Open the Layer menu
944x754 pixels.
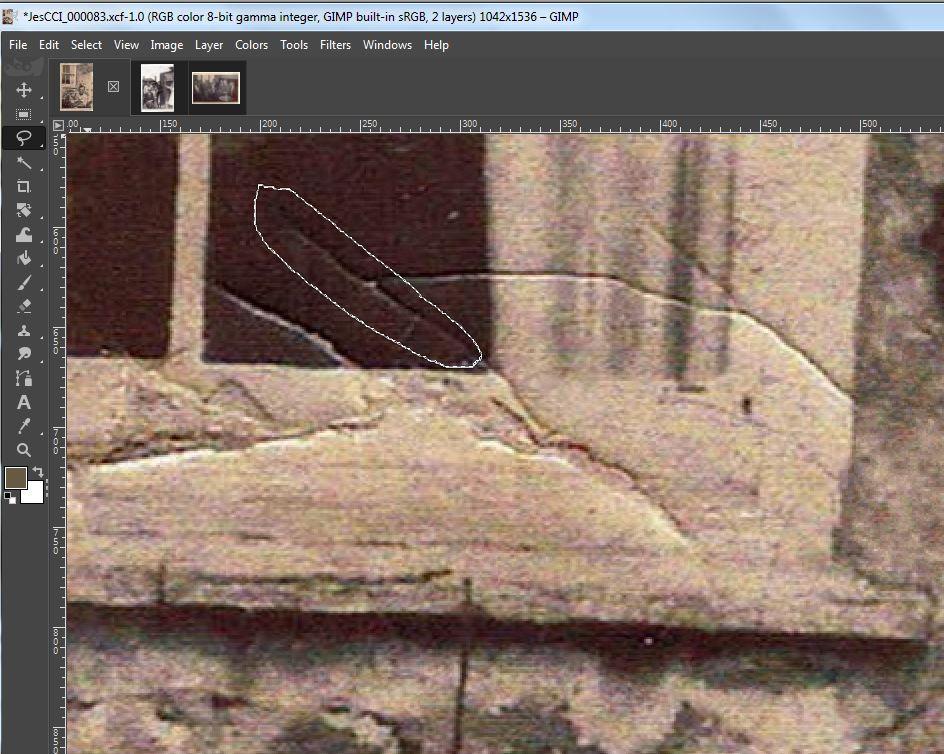coord(209,45)
